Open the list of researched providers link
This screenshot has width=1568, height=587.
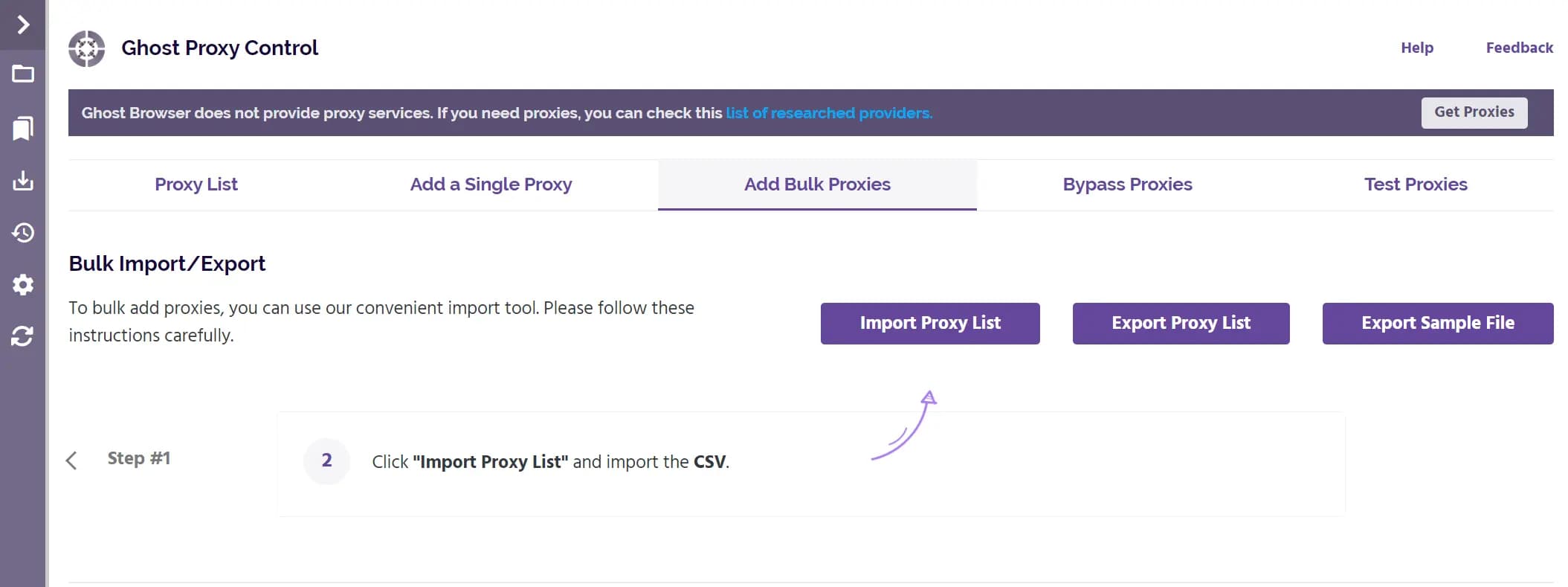pyautogui.click(x=828, y=113)
